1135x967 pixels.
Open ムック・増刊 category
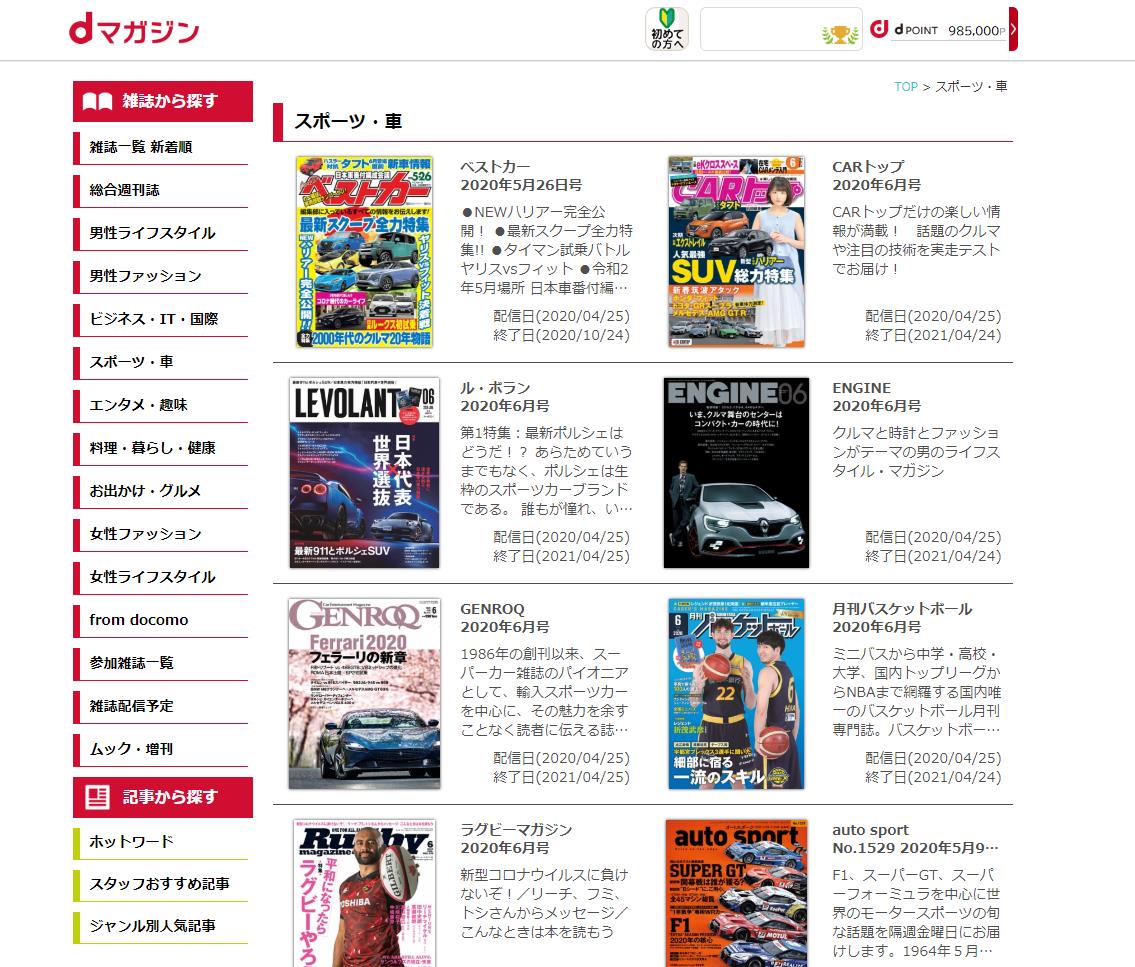pyautogui.click(x=161, y=749)
